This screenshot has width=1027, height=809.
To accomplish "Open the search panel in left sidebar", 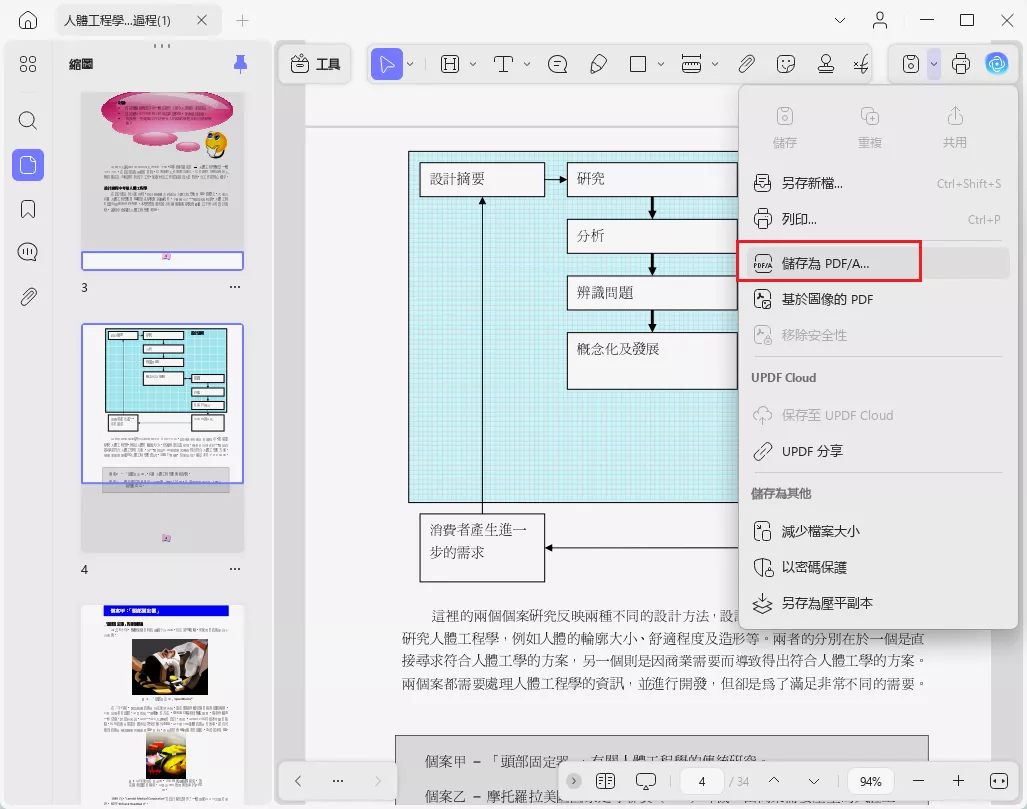I will tap(28, 121).
